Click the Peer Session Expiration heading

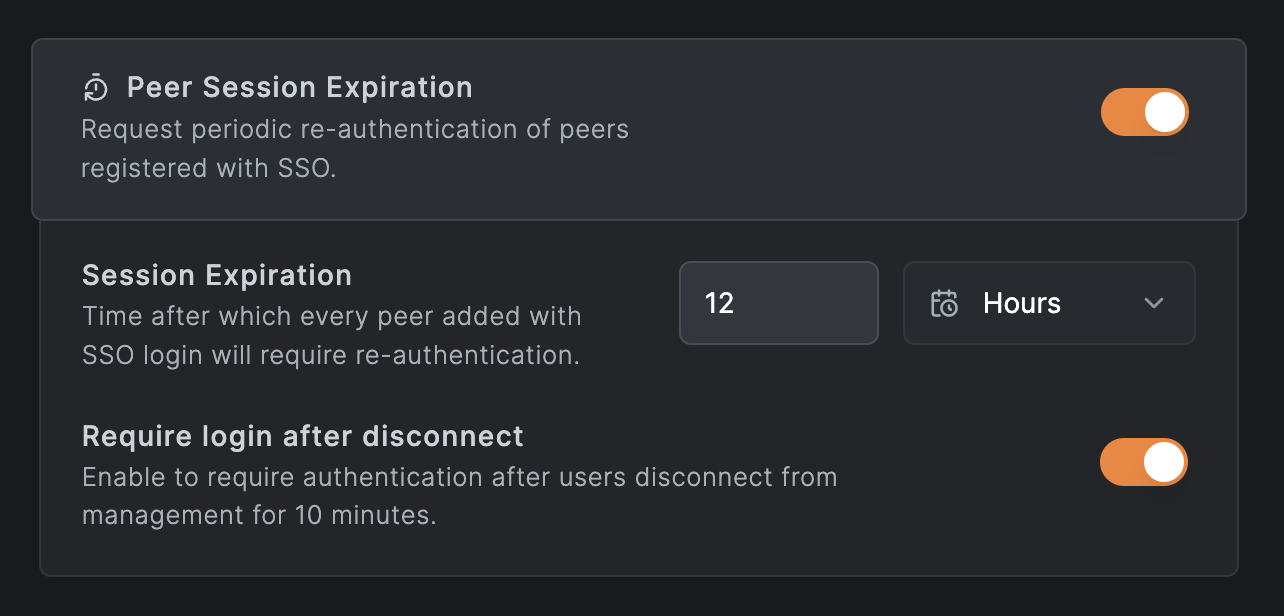[x=299, y=88]
